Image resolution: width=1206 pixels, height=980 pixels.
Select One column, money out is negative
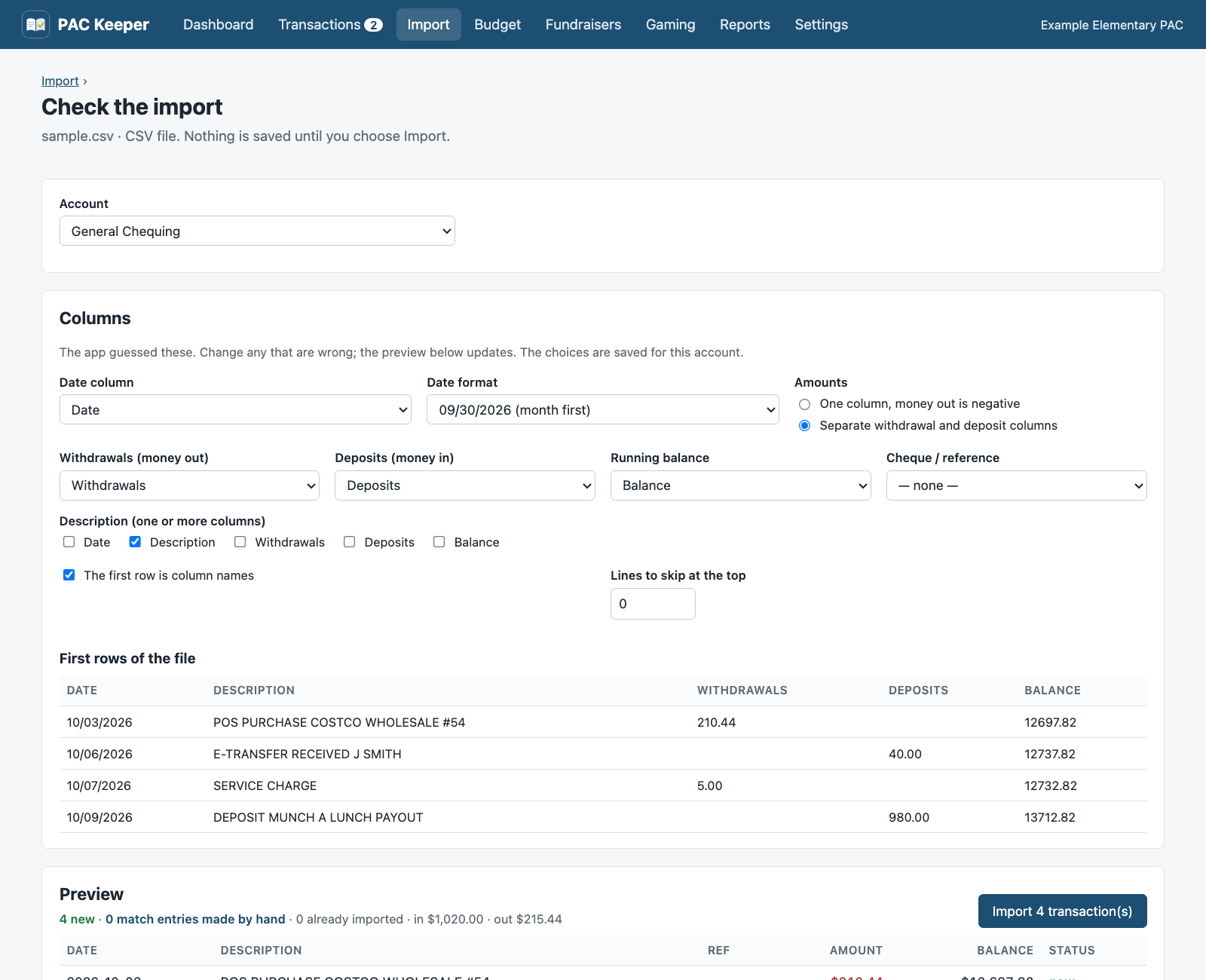804,404
